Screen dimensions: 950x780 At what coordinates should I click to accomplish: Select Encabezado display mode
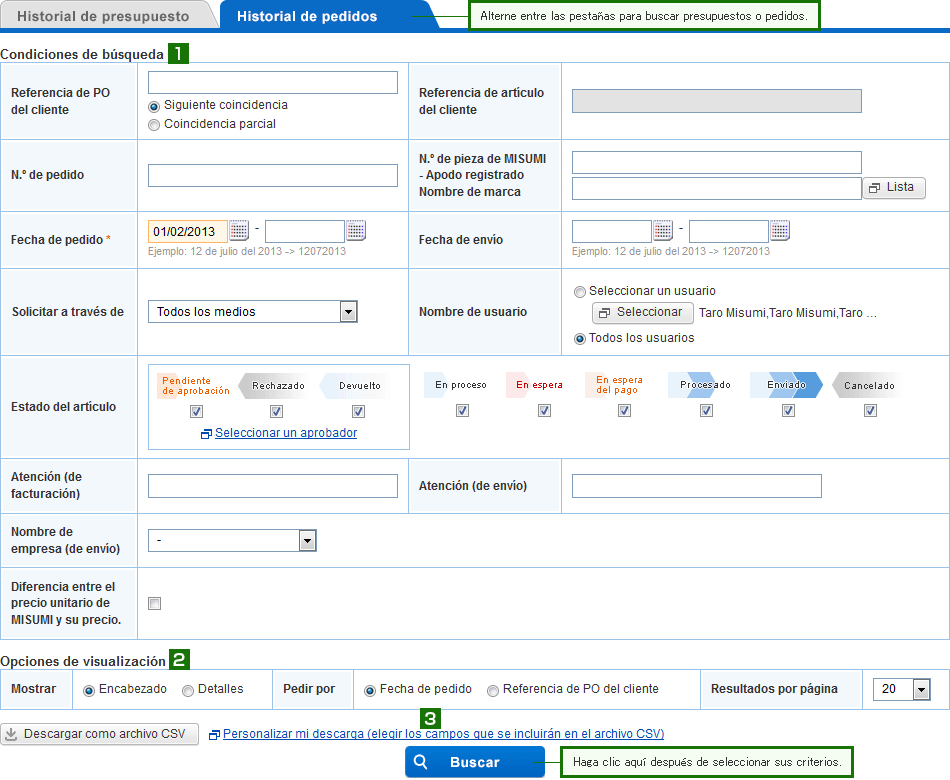(89, 690)
